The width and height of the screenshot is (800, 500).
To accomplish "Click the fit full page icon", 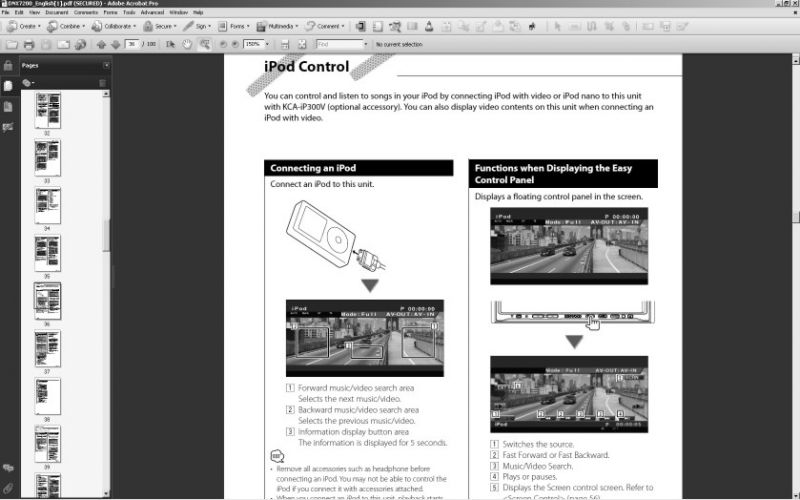I will pyautogui.click(x=302, y=44).
